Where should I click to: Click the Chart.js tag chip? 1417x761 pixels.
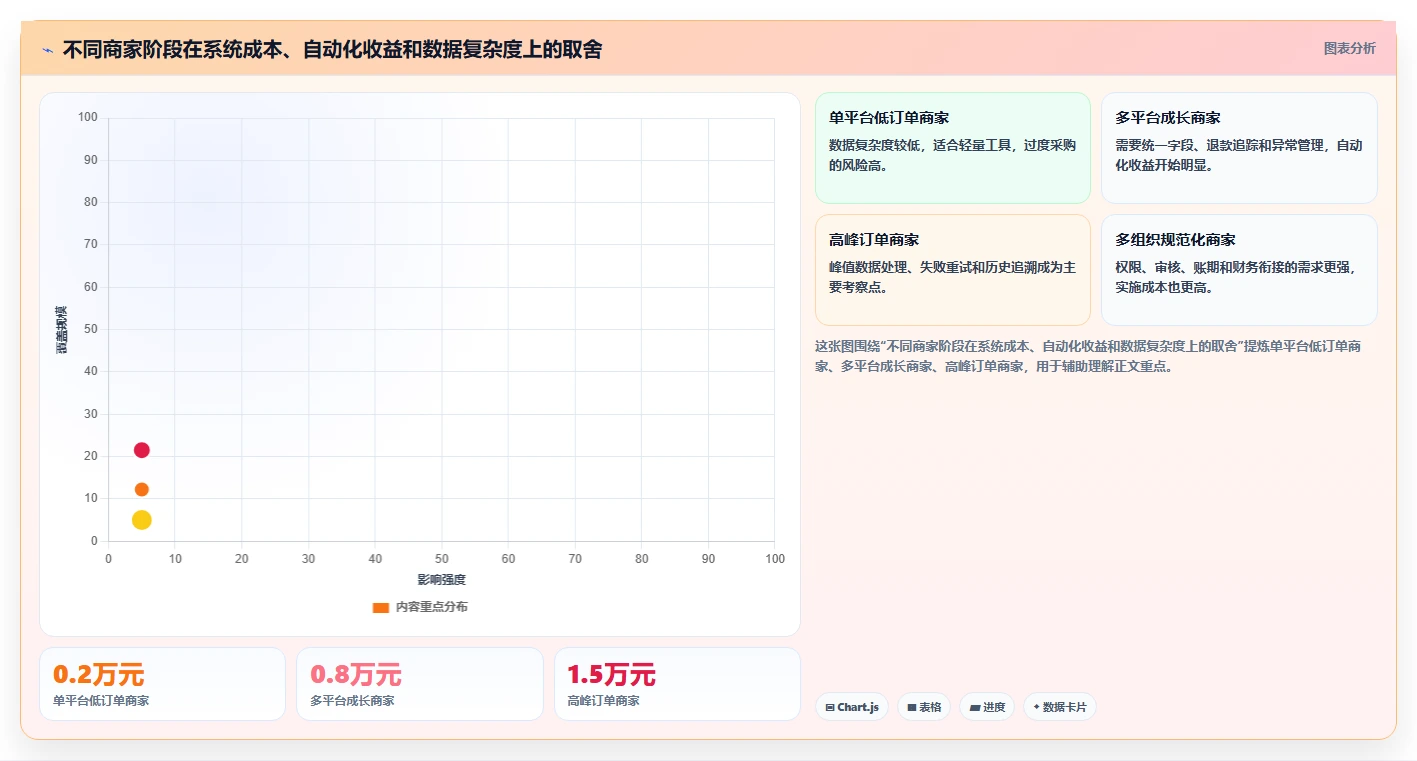(x=852, y=707)
